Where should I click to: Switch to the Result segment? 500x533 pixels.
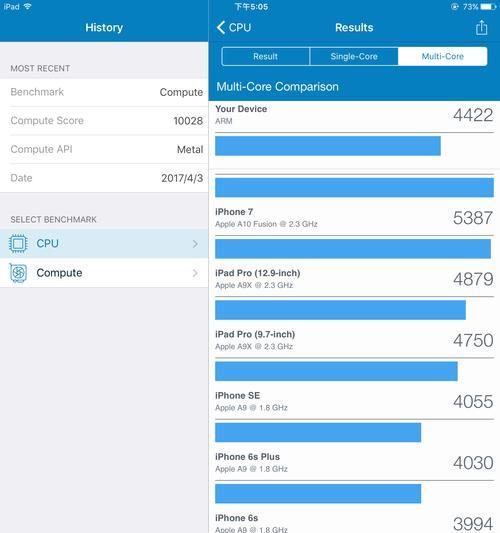265,56
